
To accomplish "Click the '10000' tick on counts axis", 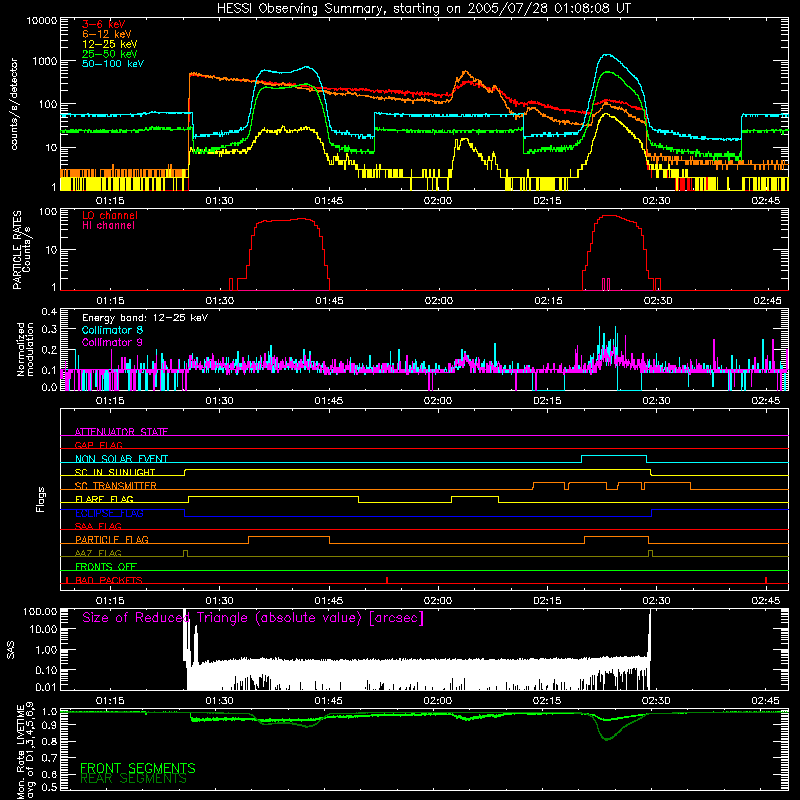I will pos(42,21).
